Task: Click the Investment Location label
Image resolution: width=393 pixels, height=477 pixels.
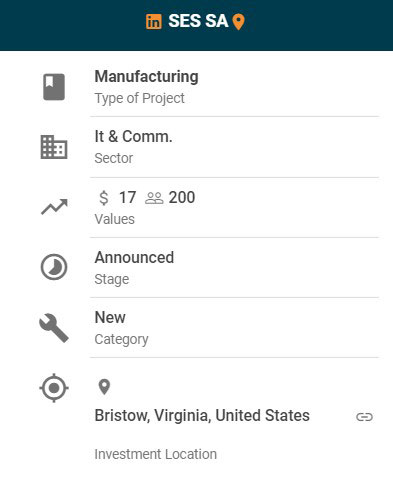Action: click(x=155, y=454)
